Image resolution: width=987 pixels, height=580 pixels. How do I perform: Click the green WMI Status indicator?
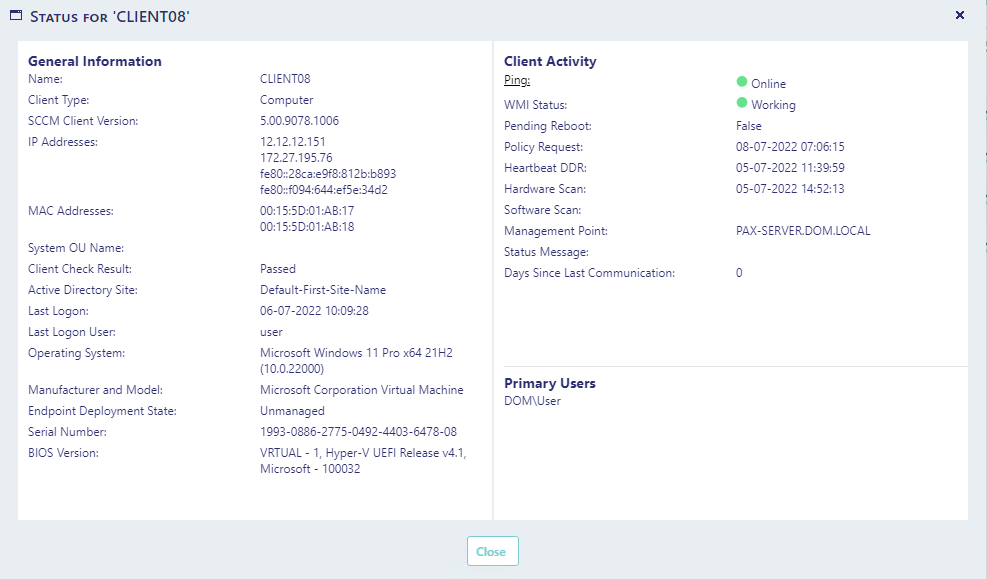click(742, 103)
